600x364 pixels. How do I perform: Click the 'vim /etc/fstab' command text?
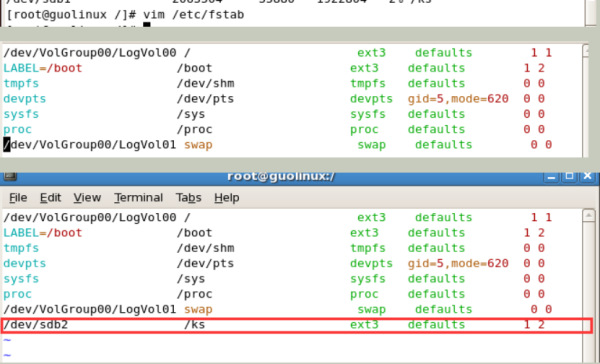(x=193, y=15)
